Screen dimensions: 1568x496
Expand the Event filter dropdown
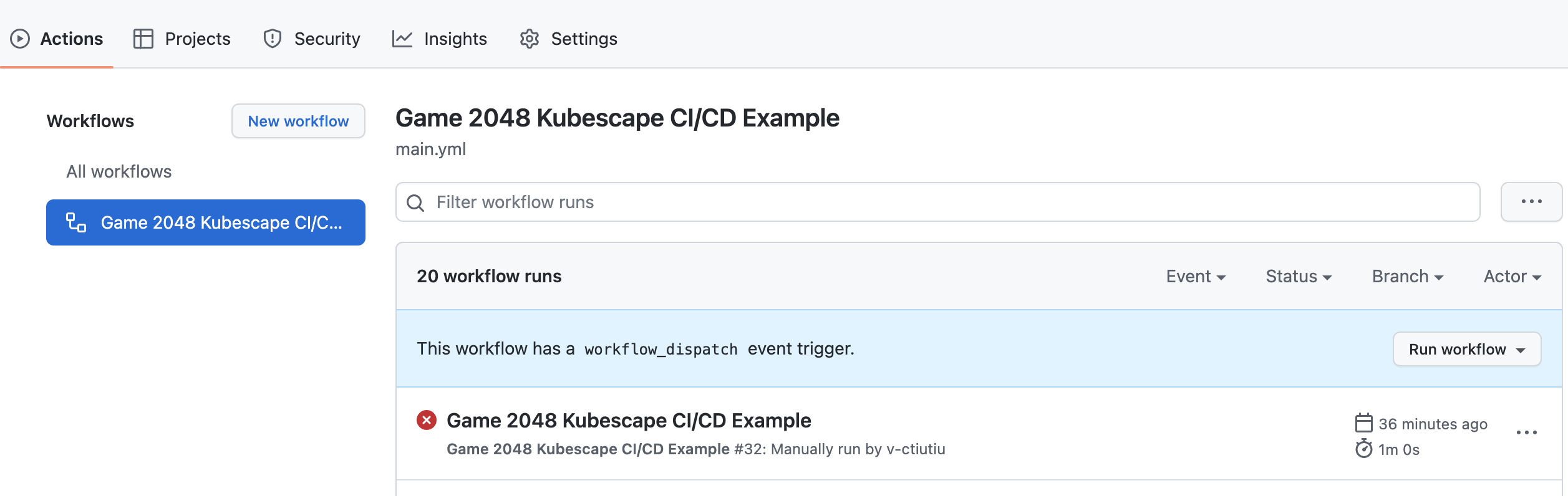[1196, 276]
